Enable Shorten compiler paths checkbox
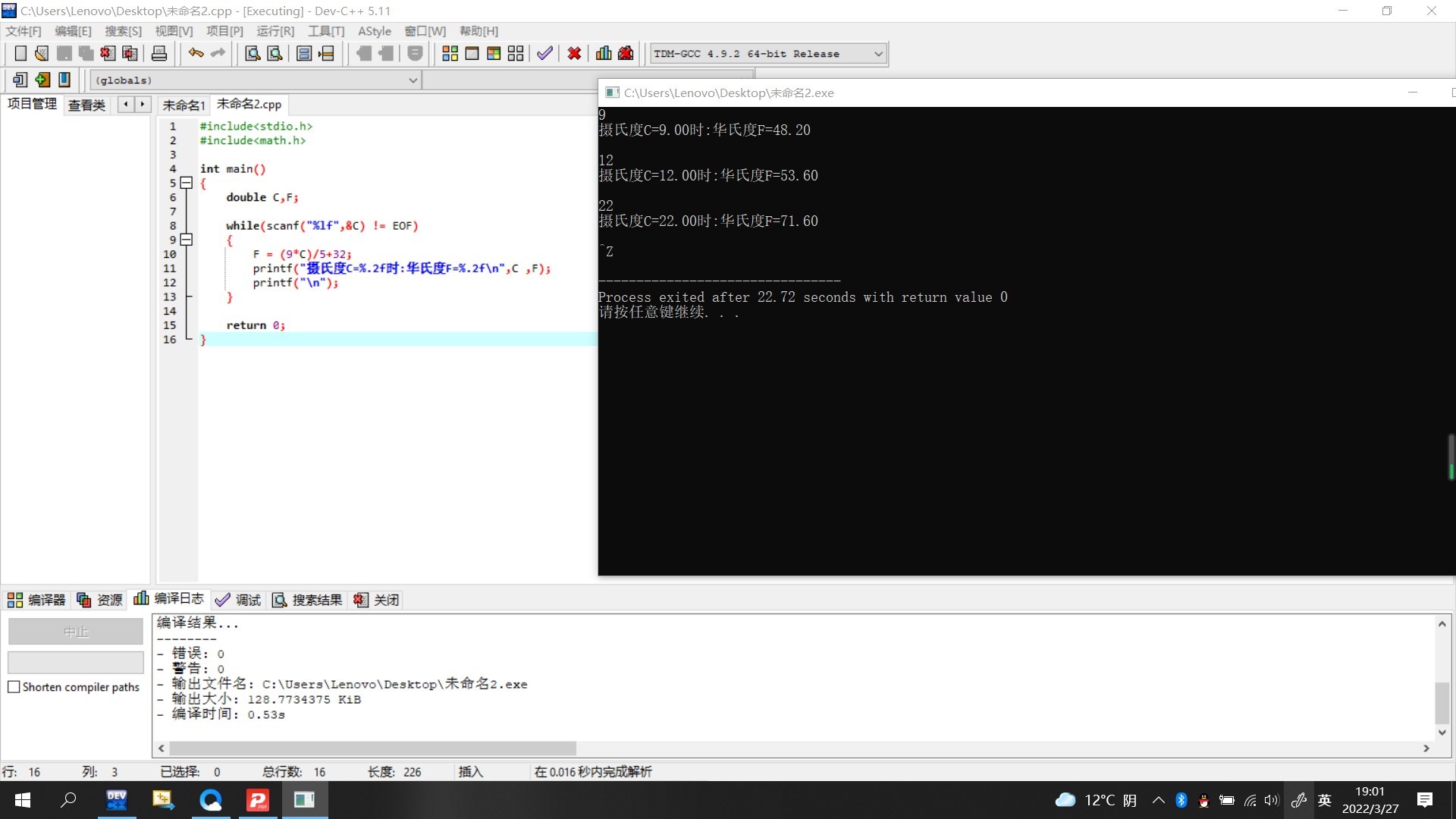Screen dimensions: 1456x819 point(14,687)
